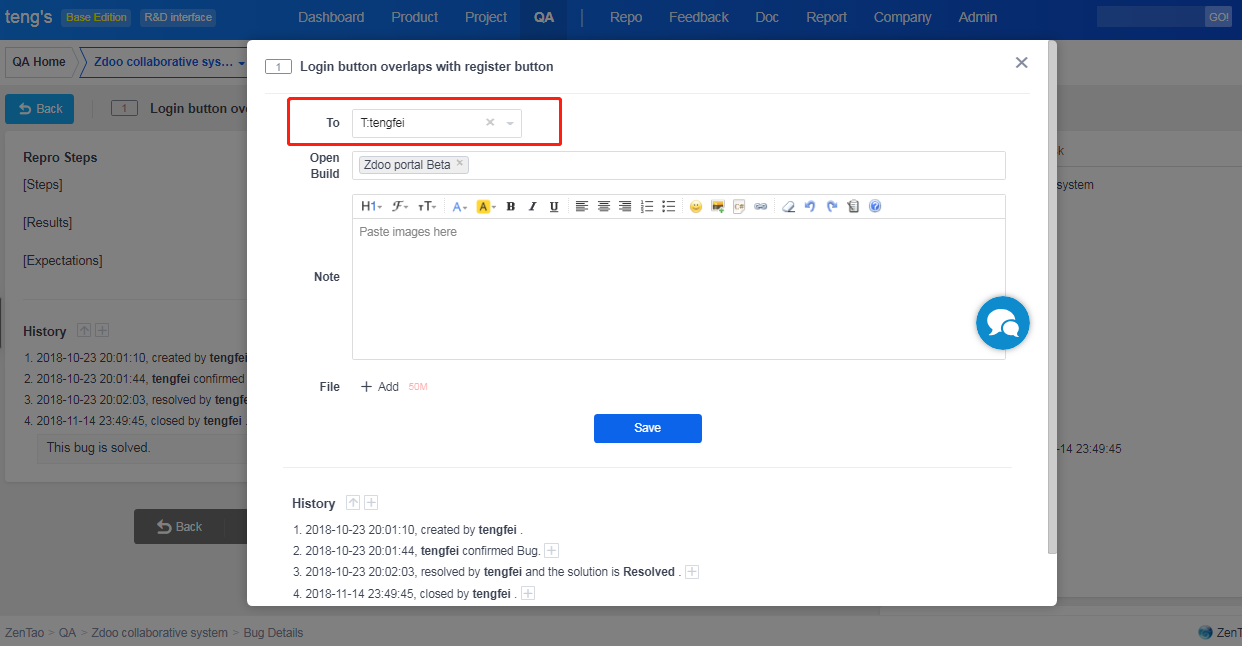
Task: Insert a hyperlink using the link icon
Action: point(761,207)
